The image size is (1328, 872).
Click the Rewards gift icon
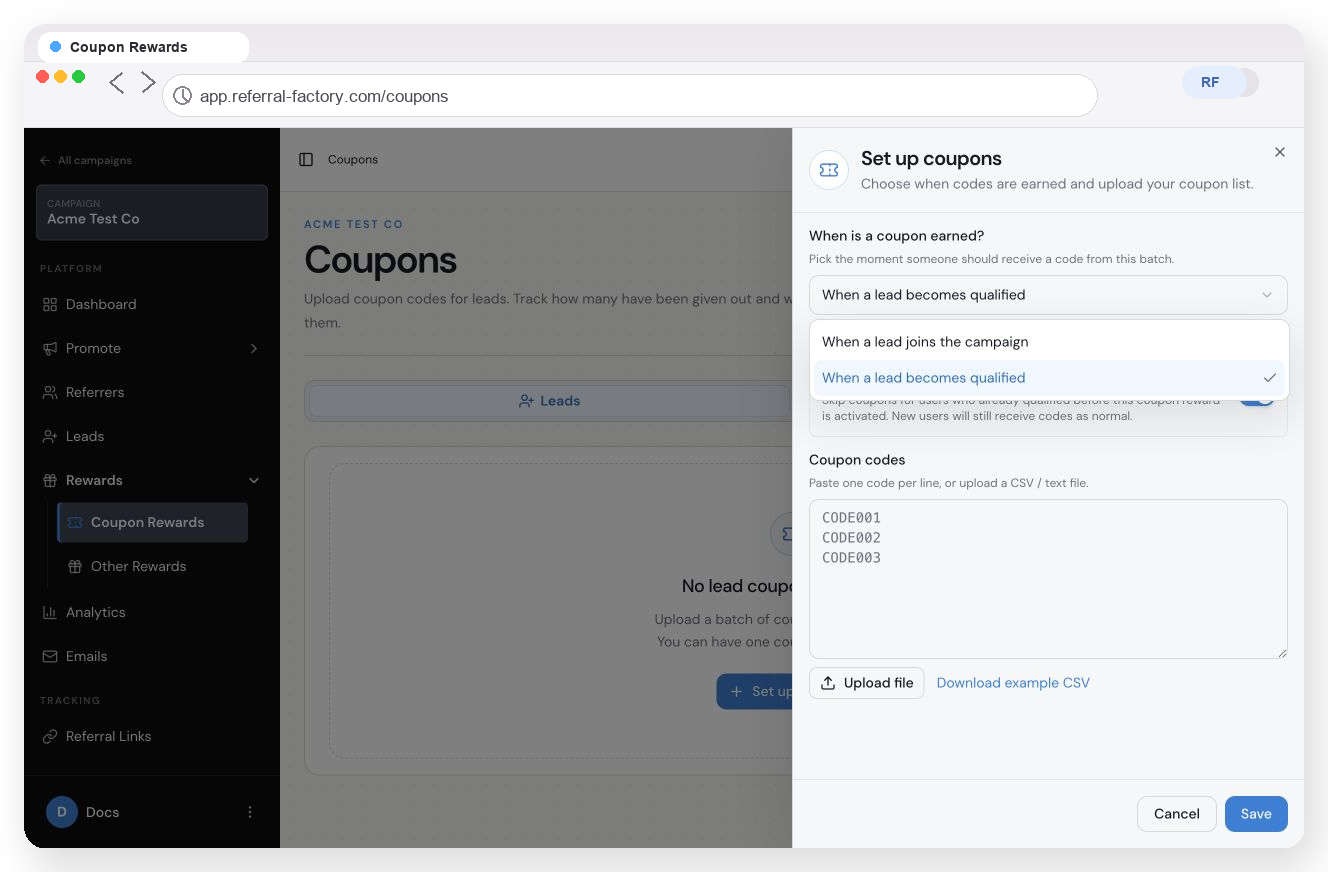(50, 480)
